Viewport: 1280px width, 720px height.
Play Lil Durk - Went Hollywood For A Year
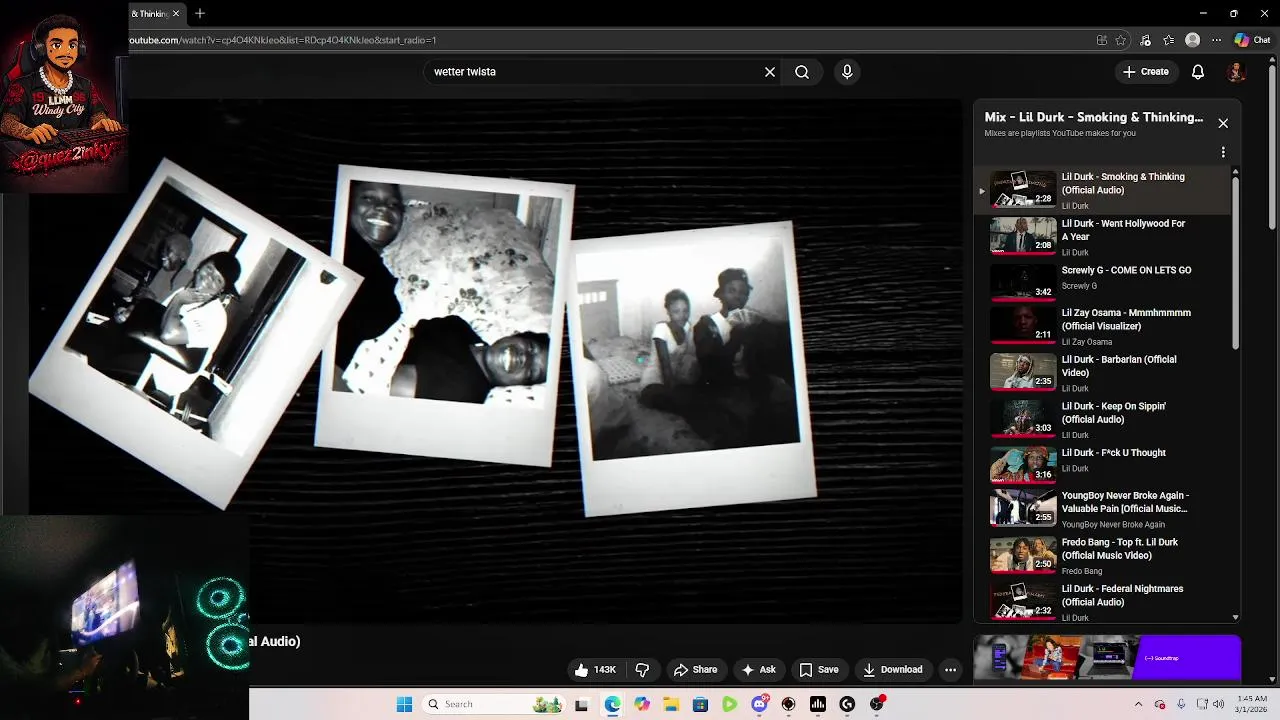coord(1105,237)
